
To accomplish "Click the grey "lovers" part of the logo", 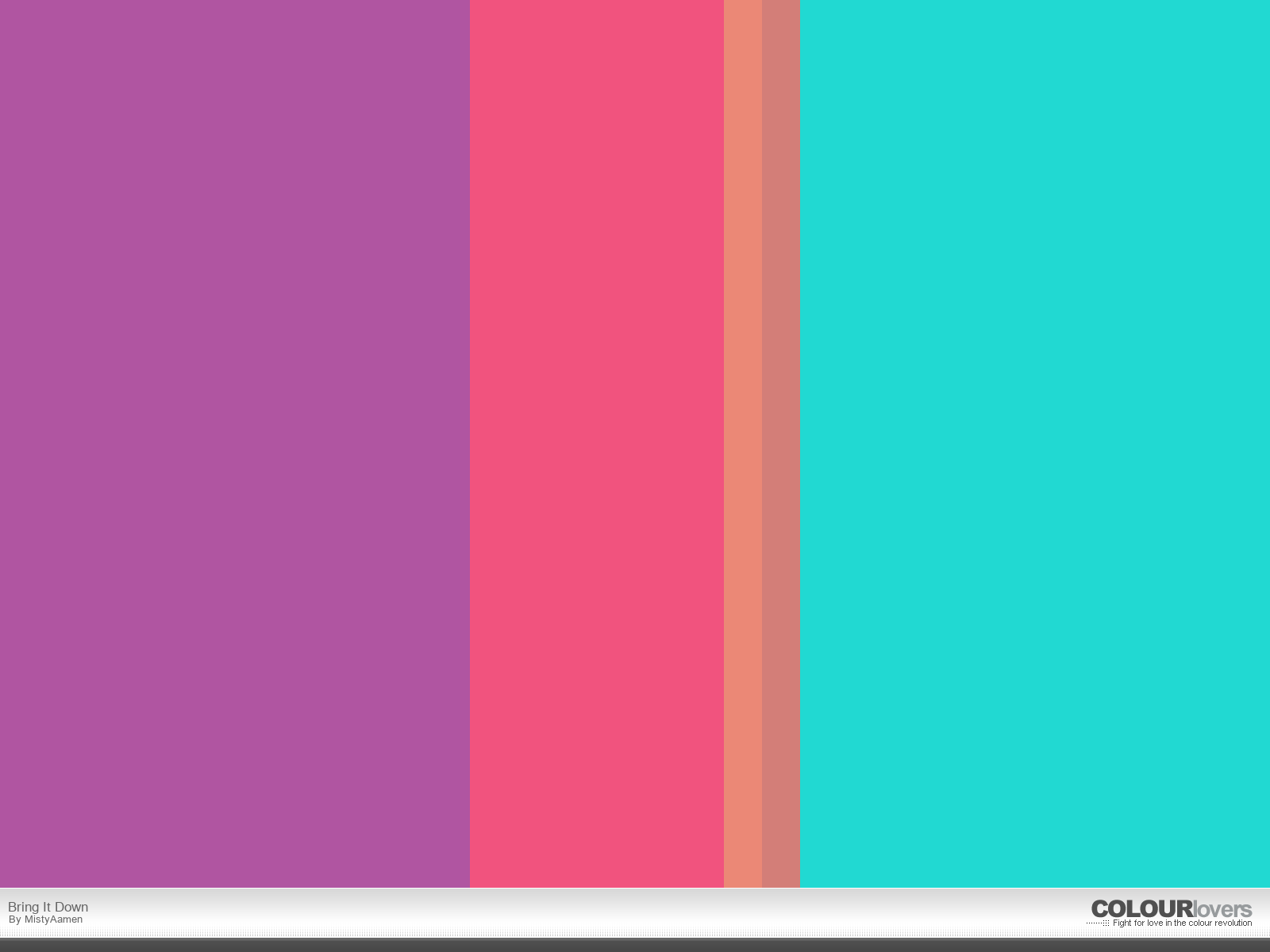I will (1222, 909).
